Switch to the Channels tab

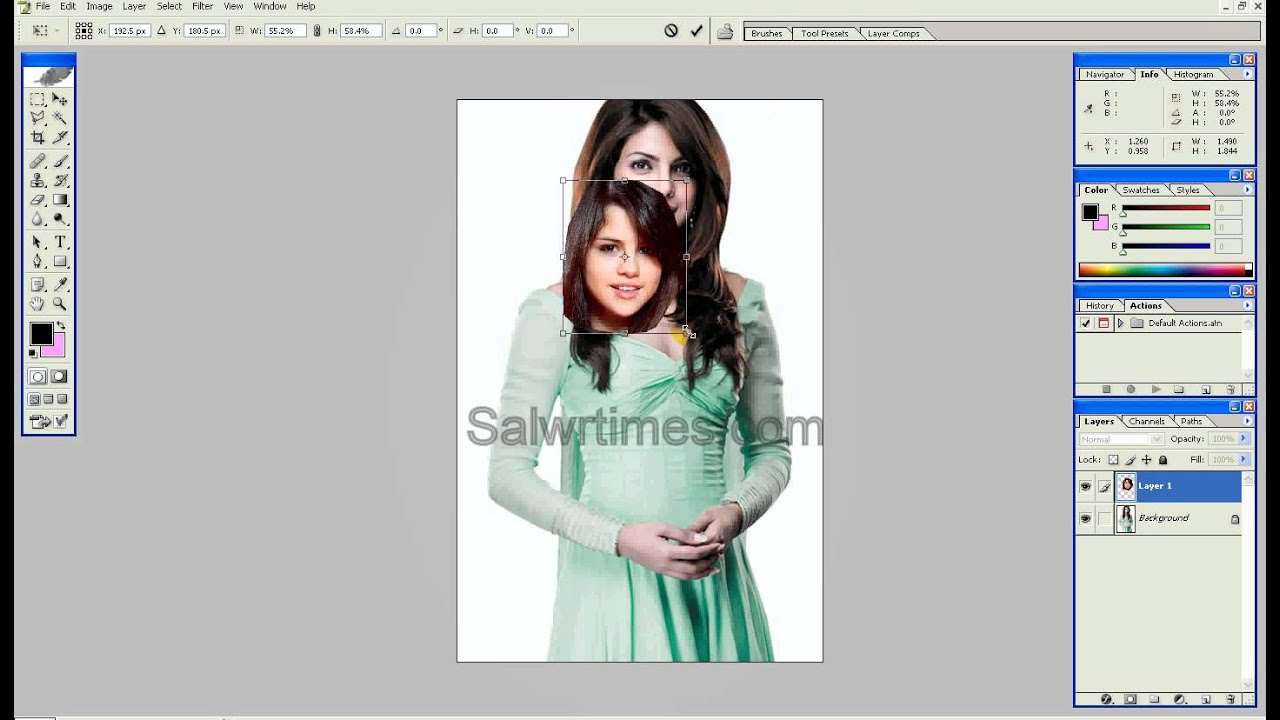pyautogui.click(x=1146, y=422)
